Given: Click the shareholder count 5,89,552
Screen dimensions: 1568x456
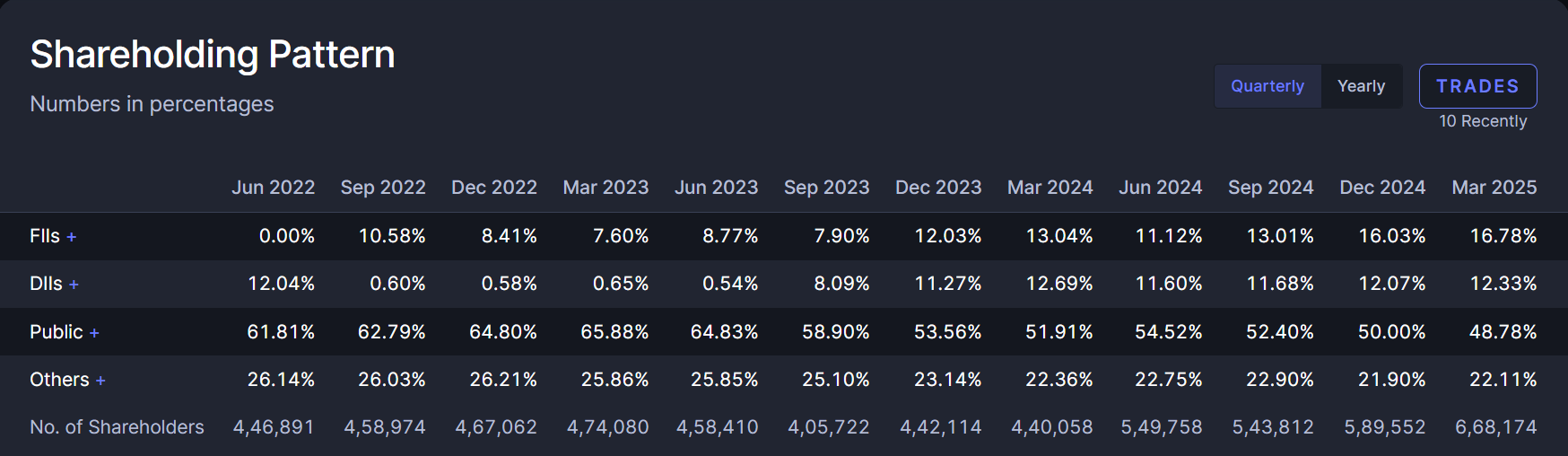Looking at the screenshot, I should click(x=1385, y=427).
